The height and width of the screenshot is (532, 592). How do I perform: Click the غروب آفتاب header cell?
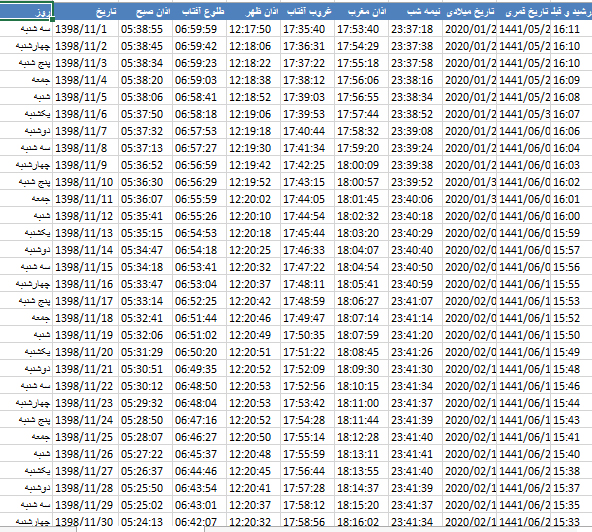[307, 11]
